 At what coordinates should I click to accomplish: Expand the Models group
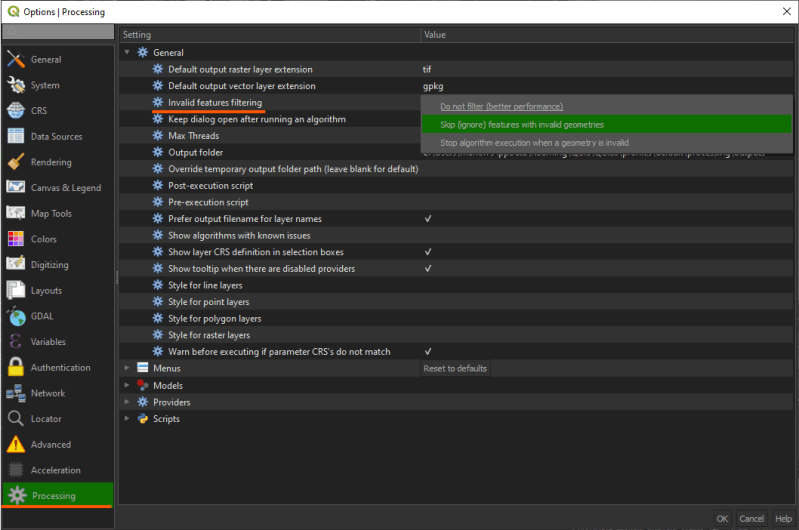(x=127, y=385)
